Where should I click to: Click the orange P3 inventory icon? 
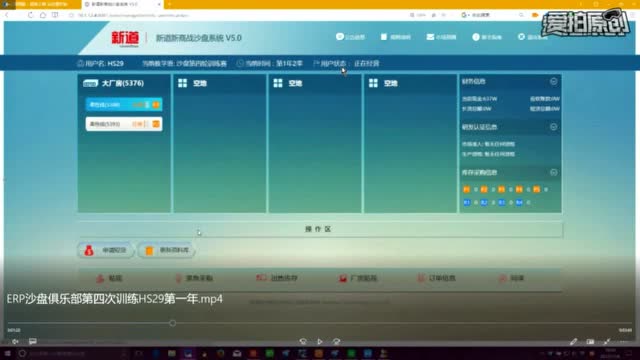(x=502, y=189)
